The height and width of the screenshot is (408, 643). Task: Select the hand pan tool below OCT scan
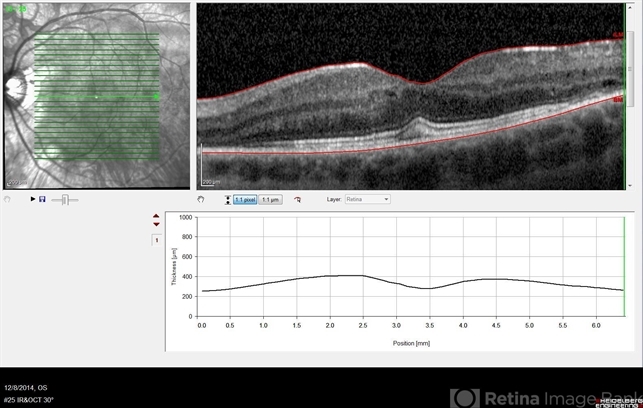coord(201,200)
